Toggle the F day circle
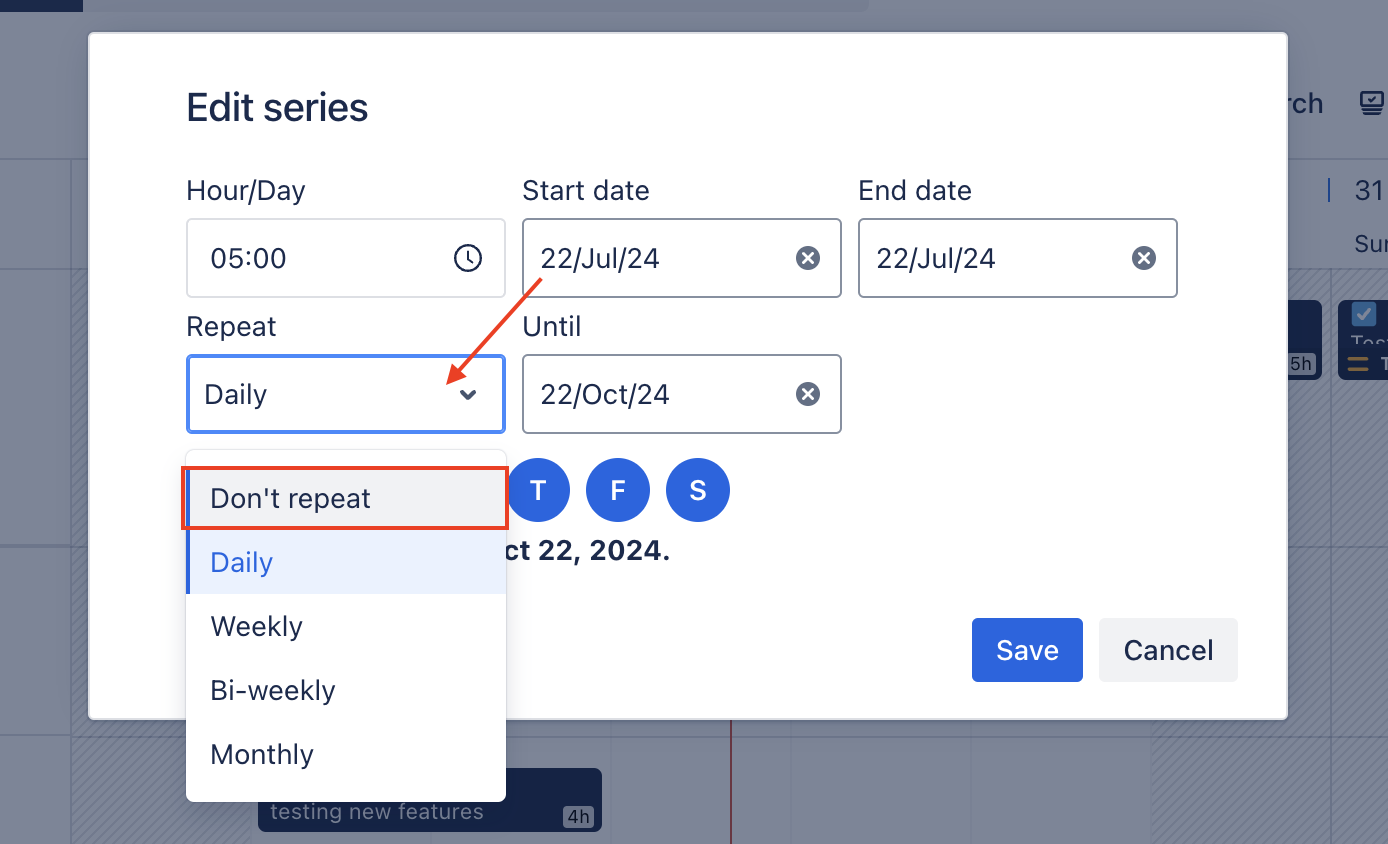The height and width of the screenshot is (844, 1388). point(618,490)
